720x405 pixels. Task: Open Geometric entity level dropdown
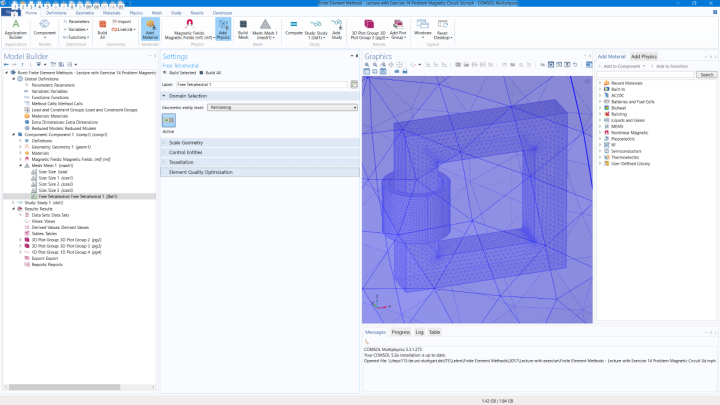tap(282, 107)
